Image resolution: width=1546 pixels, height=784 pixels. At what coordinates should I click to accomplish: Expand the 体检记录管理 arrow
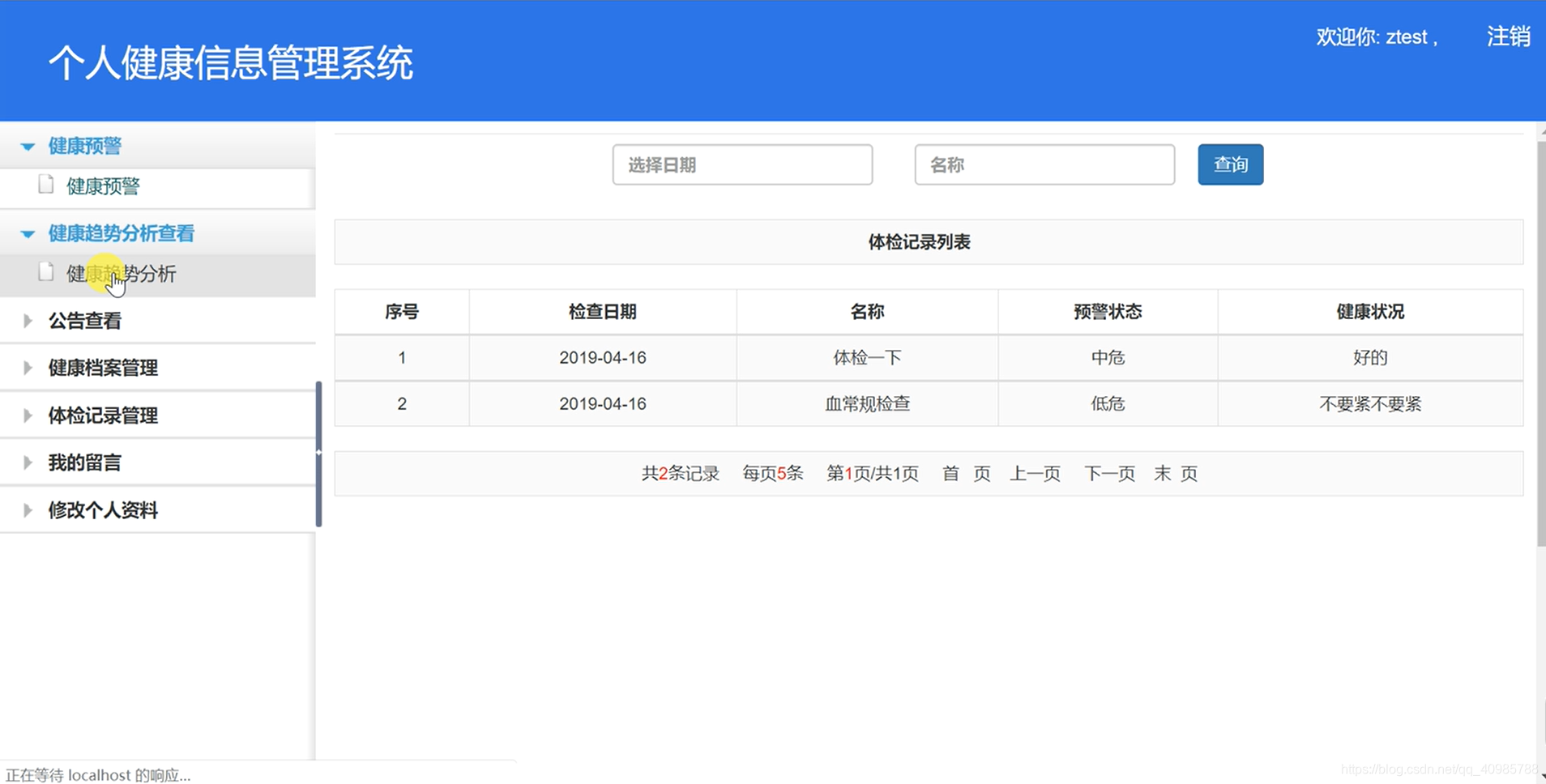pyautogui.click(x=28, y=415)
